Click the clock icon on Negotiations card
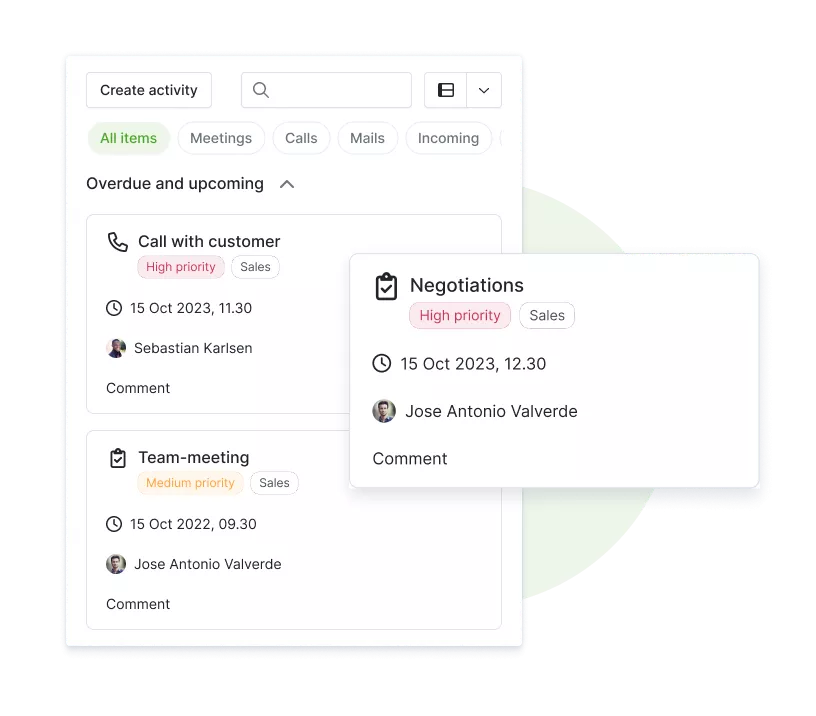Viewport: 816px width, 716px height. [x=382, y=363]
